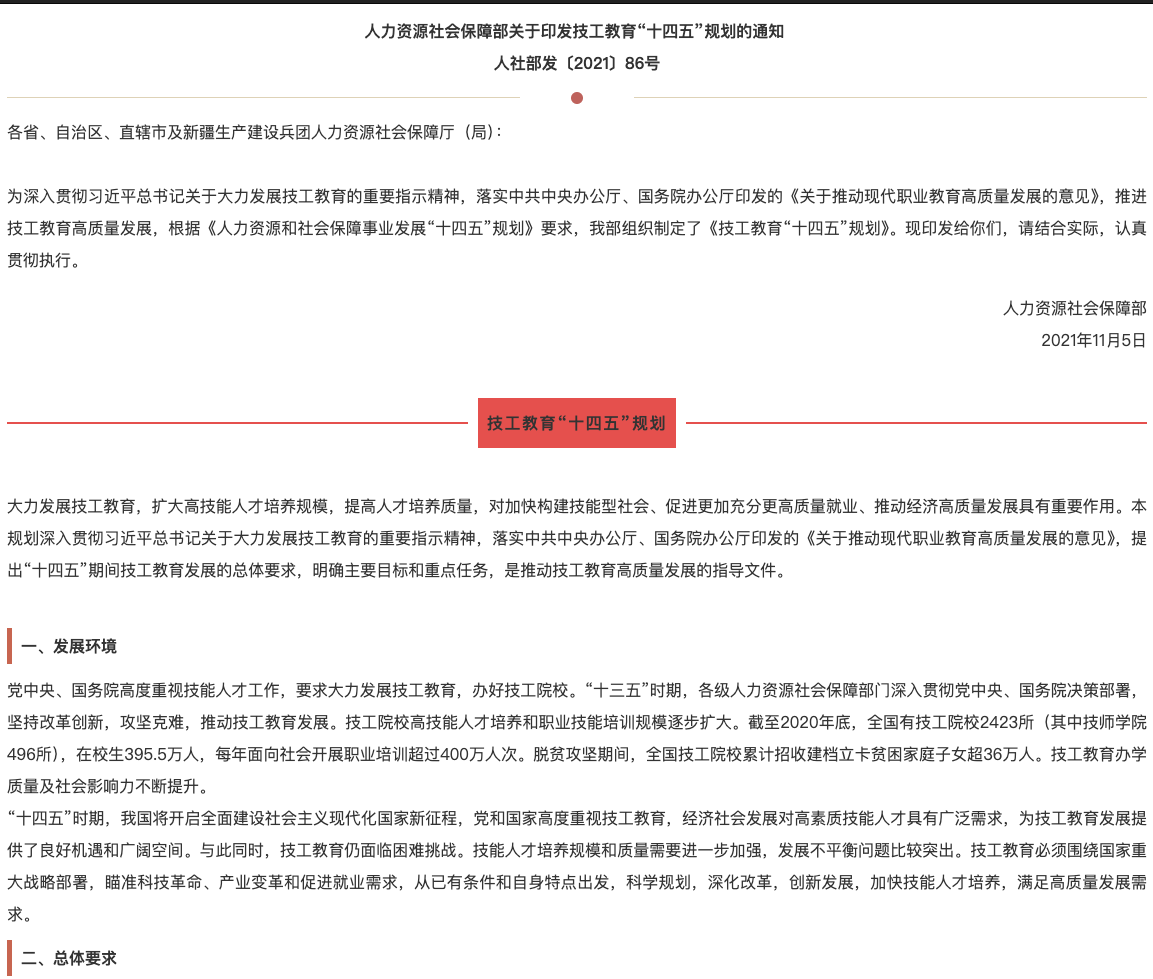The image size is (1153, 979).
Task: Click the title 人力资源社会保障部关于印发技工教育“十四五”规划的通知
Action: (574, 32)
